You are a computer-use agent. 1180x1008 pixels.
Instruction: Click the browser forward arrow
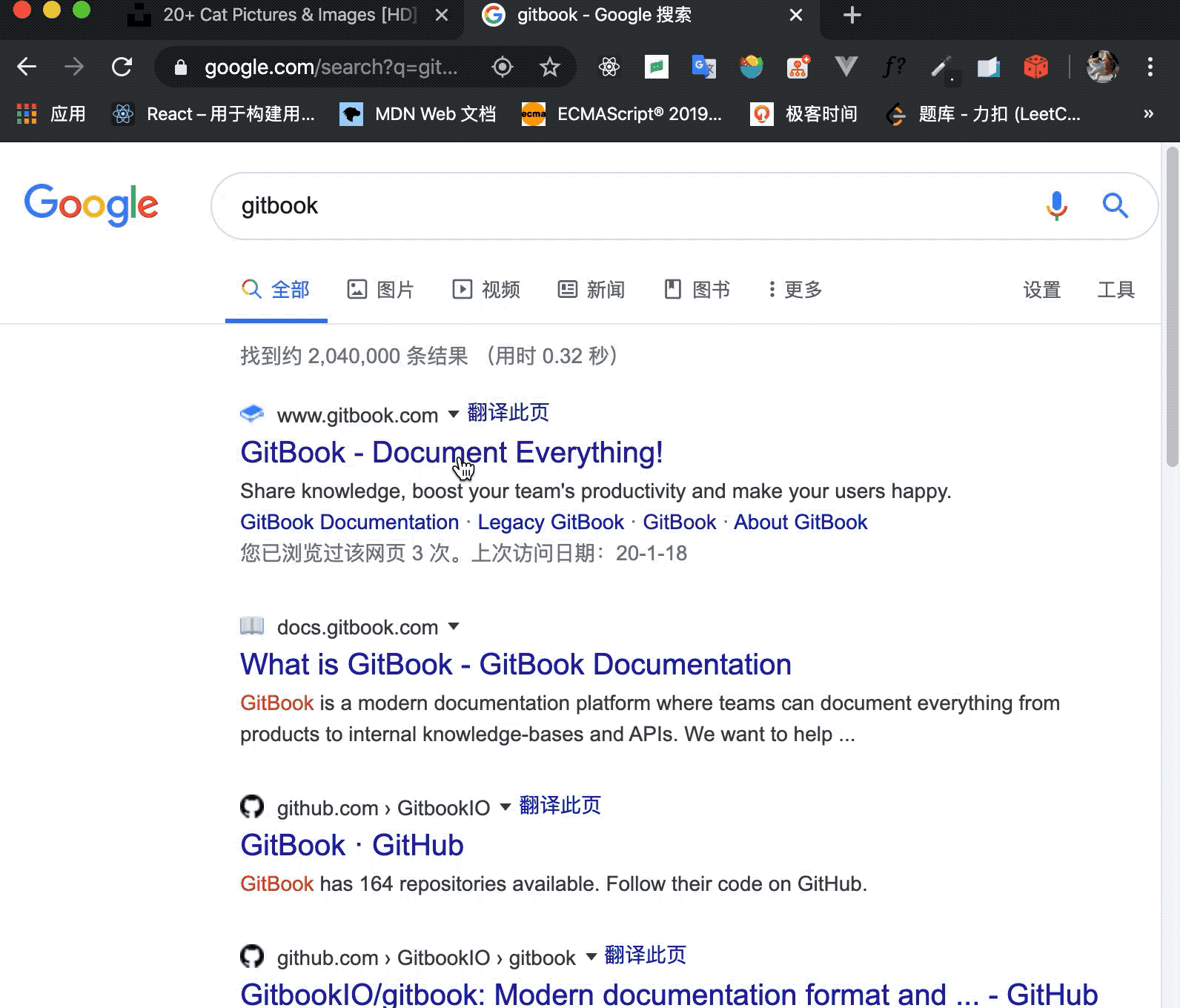(74, 67)
